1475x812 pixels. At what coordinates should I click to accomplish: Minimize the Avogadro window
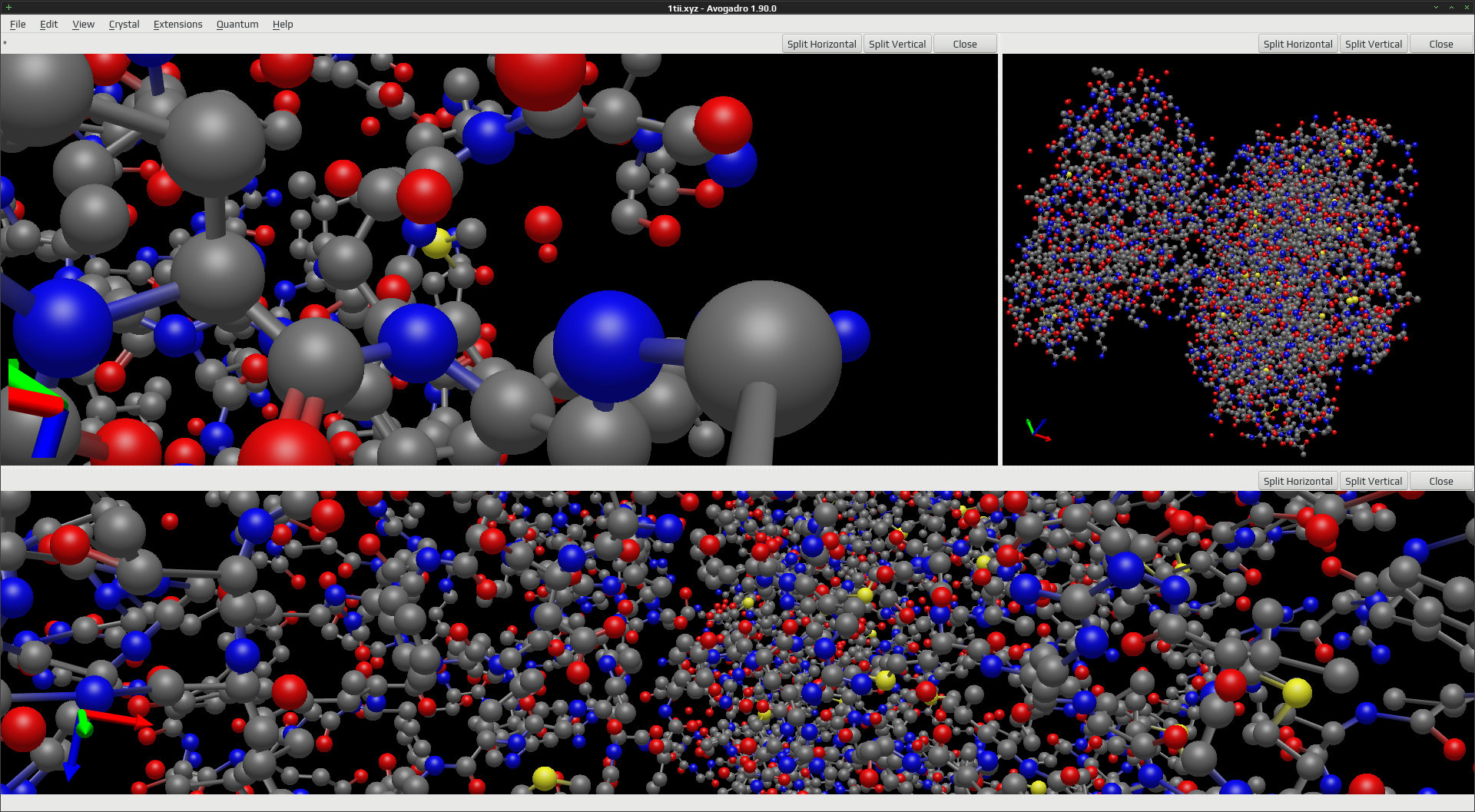click(x=1436, y=8)
